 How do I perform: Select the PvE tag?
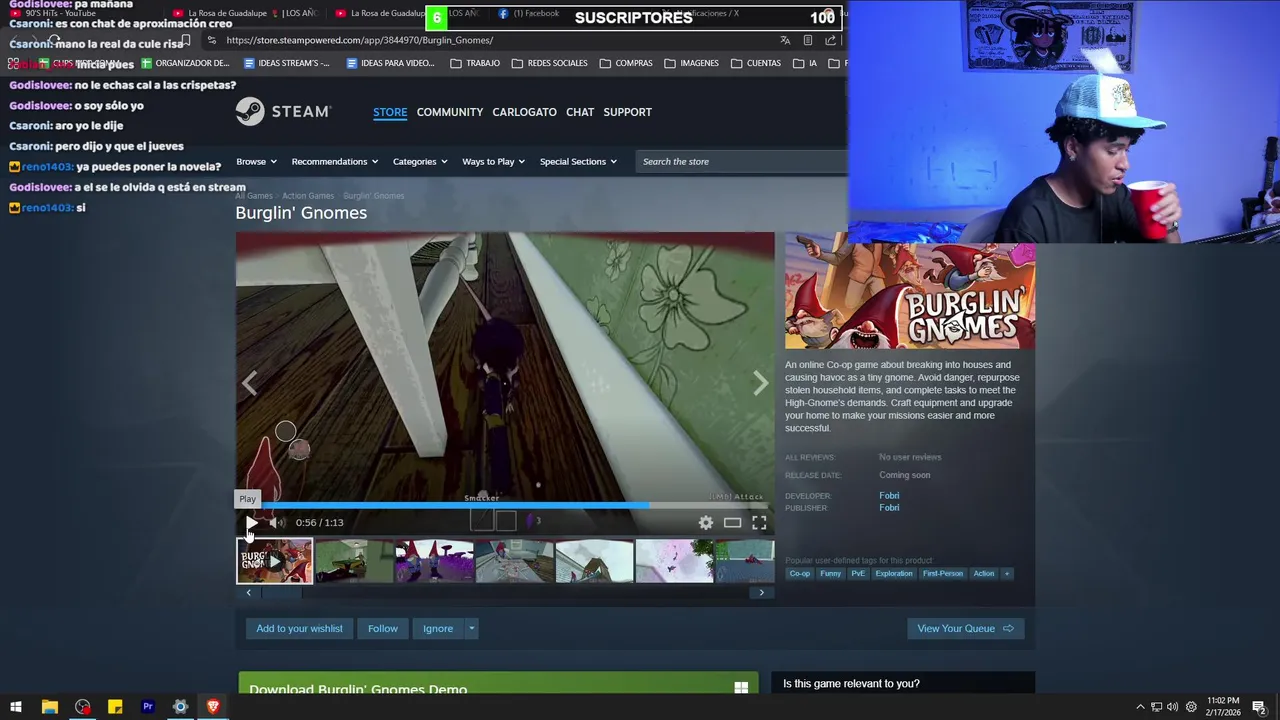[858, 574]
